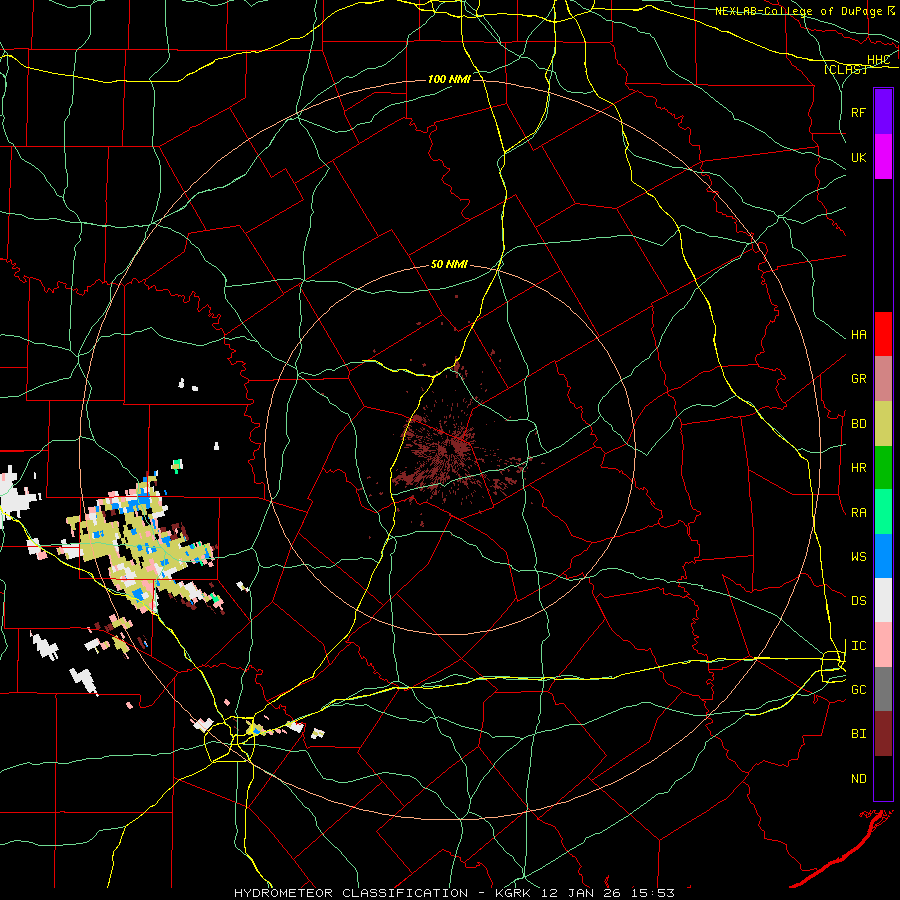Click the 'BI' legend label text

tap(858, 734)
